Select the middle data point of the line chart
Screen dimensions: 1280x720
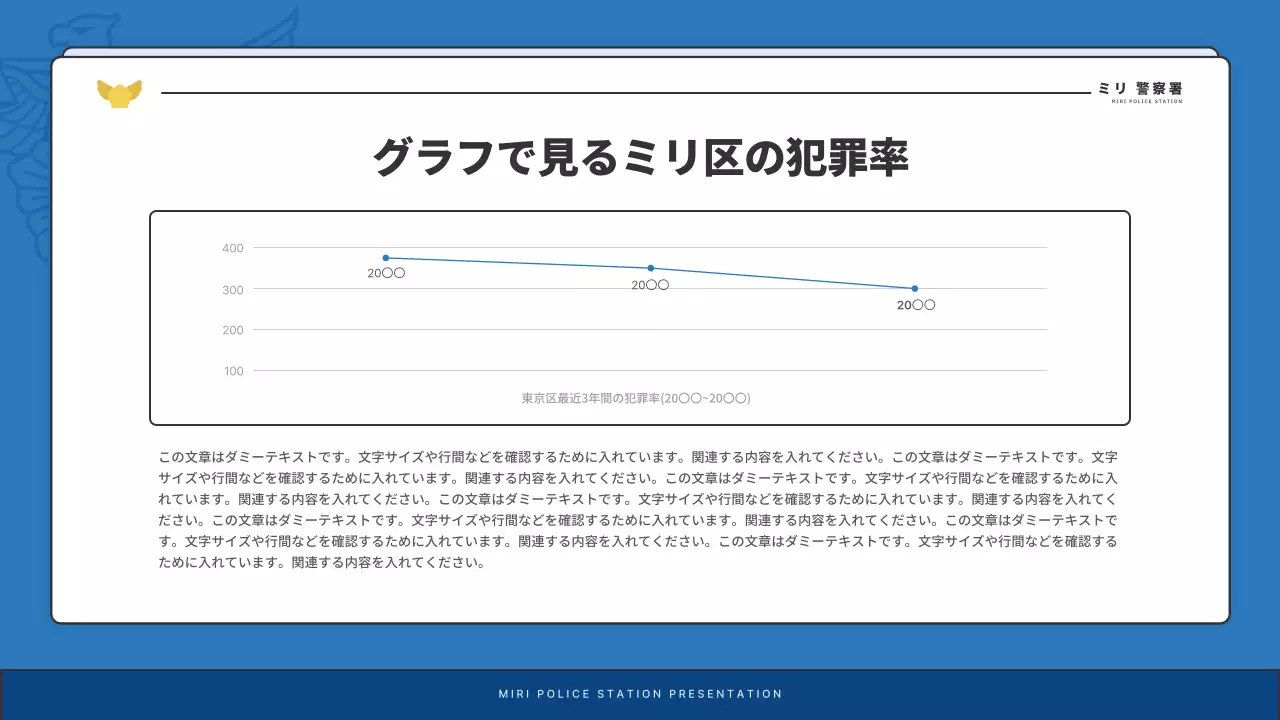pos(650,267)
